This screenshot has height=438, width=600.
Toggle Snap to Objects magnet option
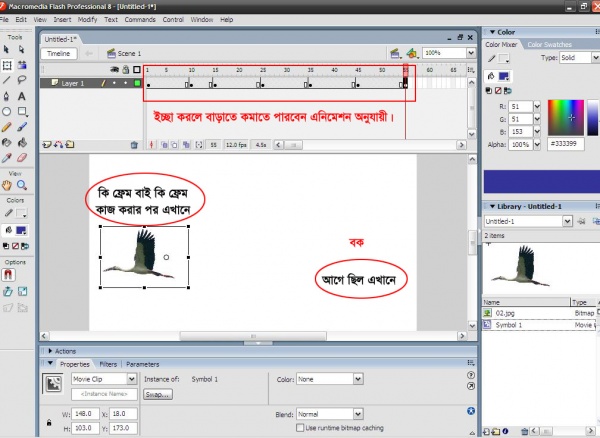(8, 275)
